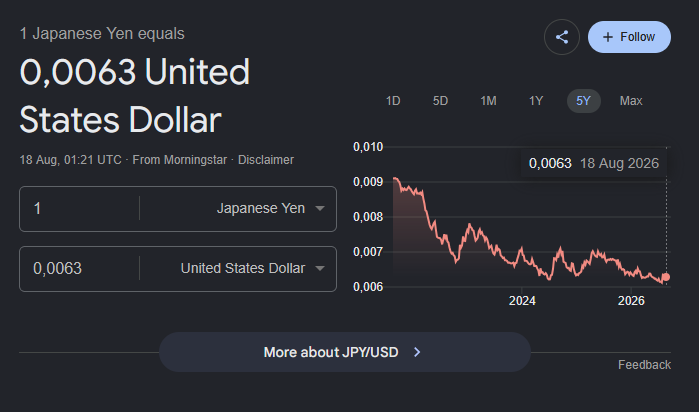Click the 0,0063 dollar amount field
The width and height of the screenshot is (699, 412).
tap(79, 268)
